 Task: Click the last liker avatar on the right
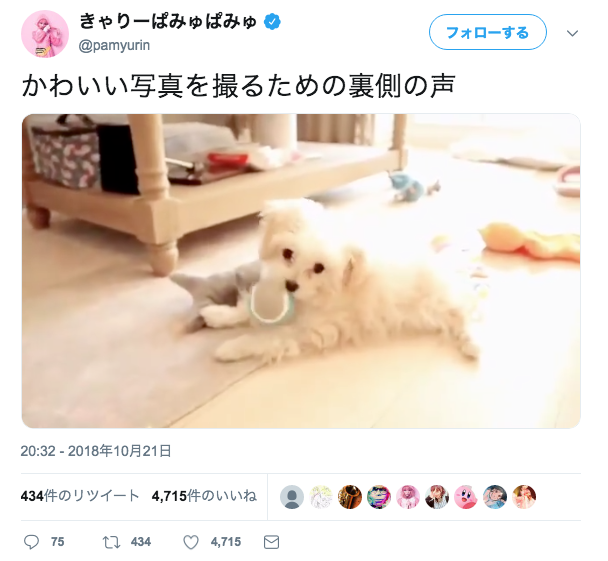524,497
